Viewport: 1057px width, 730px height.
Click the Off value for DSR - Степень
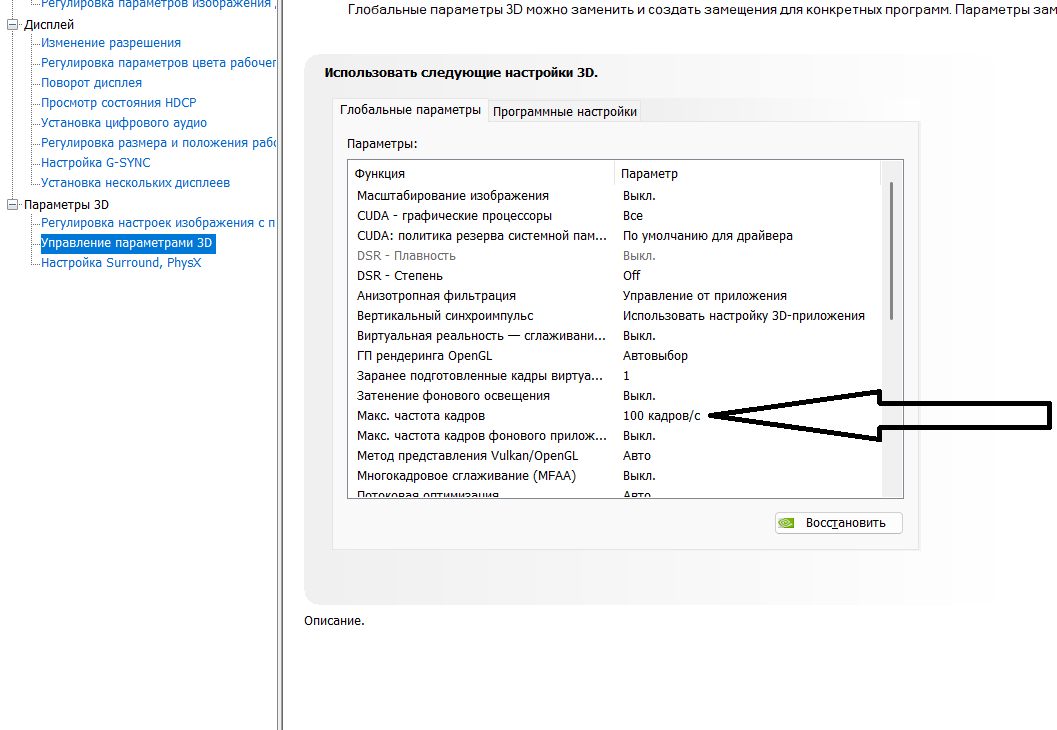tap(632, 276)
